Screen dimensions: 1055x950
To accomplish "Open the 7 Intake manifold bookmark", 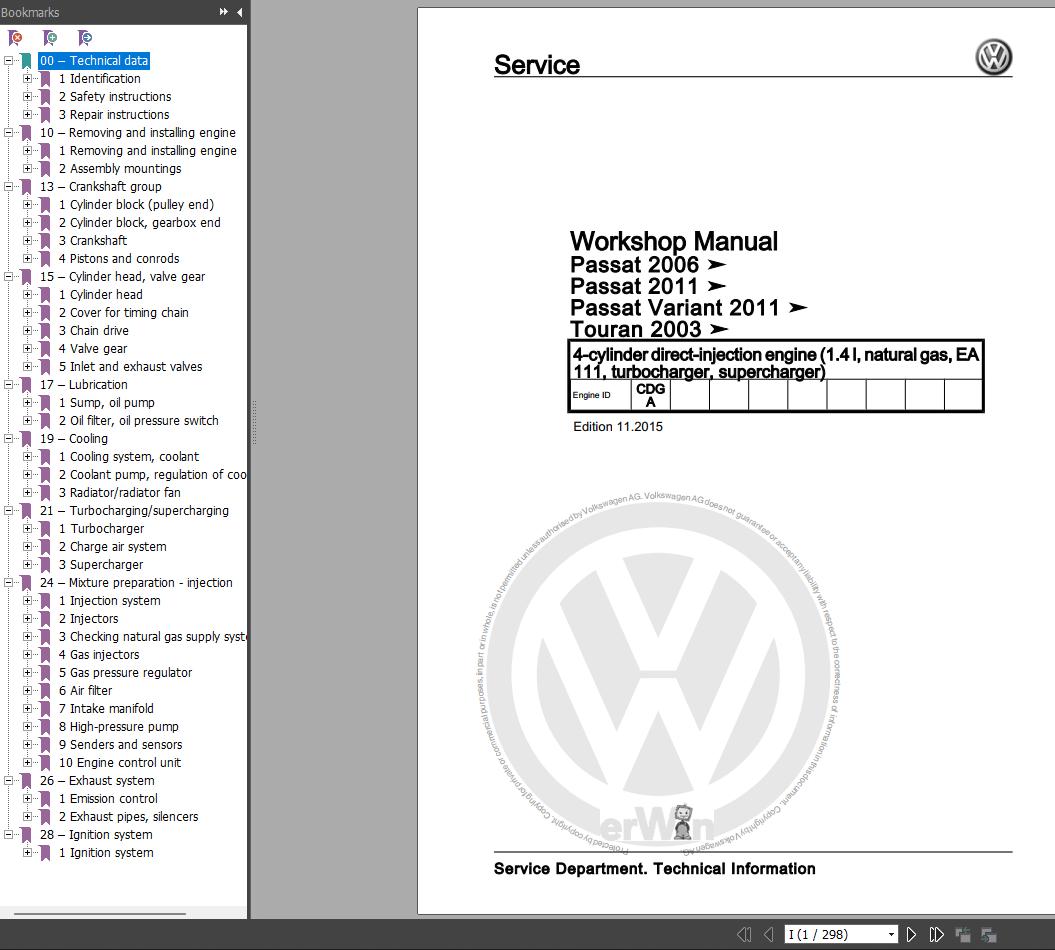I will pyautogui.click(x=108, y=708).
